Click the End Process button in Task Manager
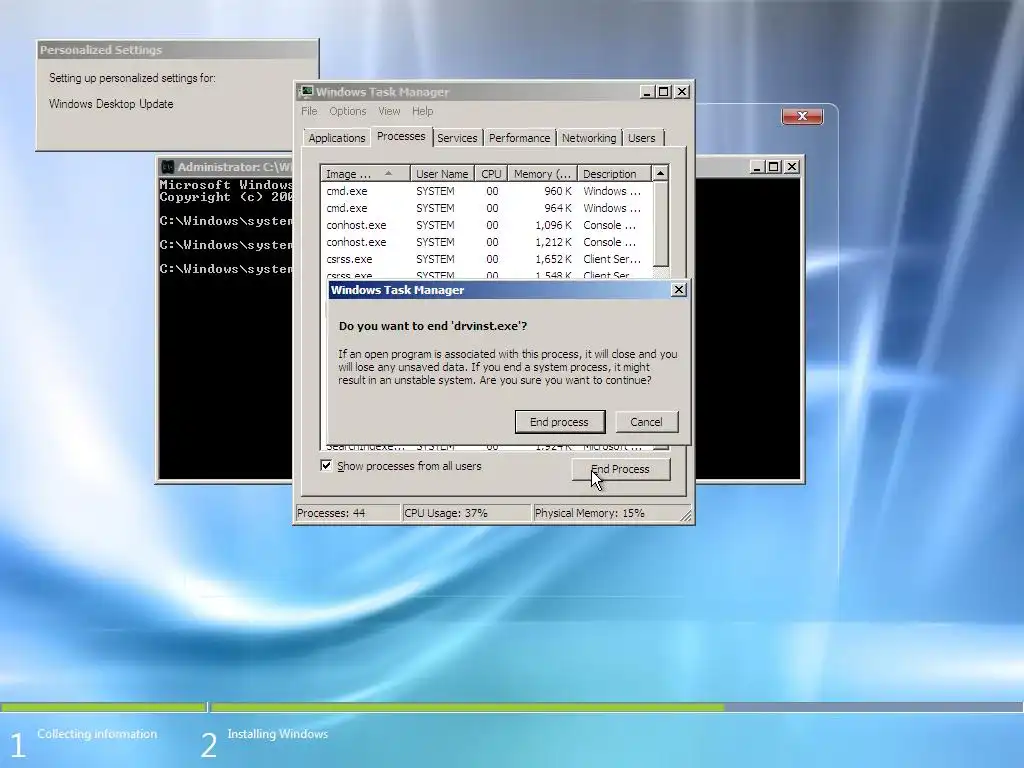 point(620,469)
